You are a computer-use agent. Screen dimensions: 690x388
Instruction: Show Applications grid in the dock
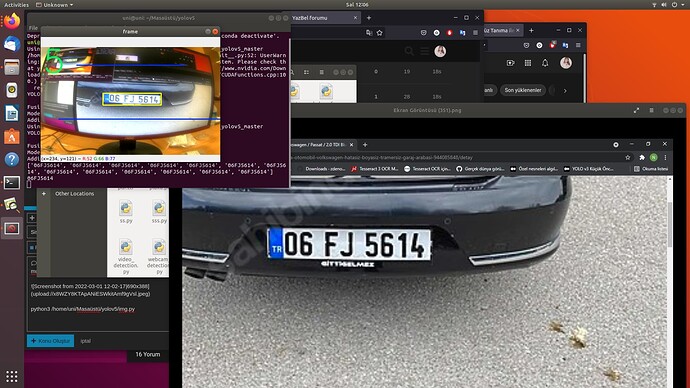point(12,376)
